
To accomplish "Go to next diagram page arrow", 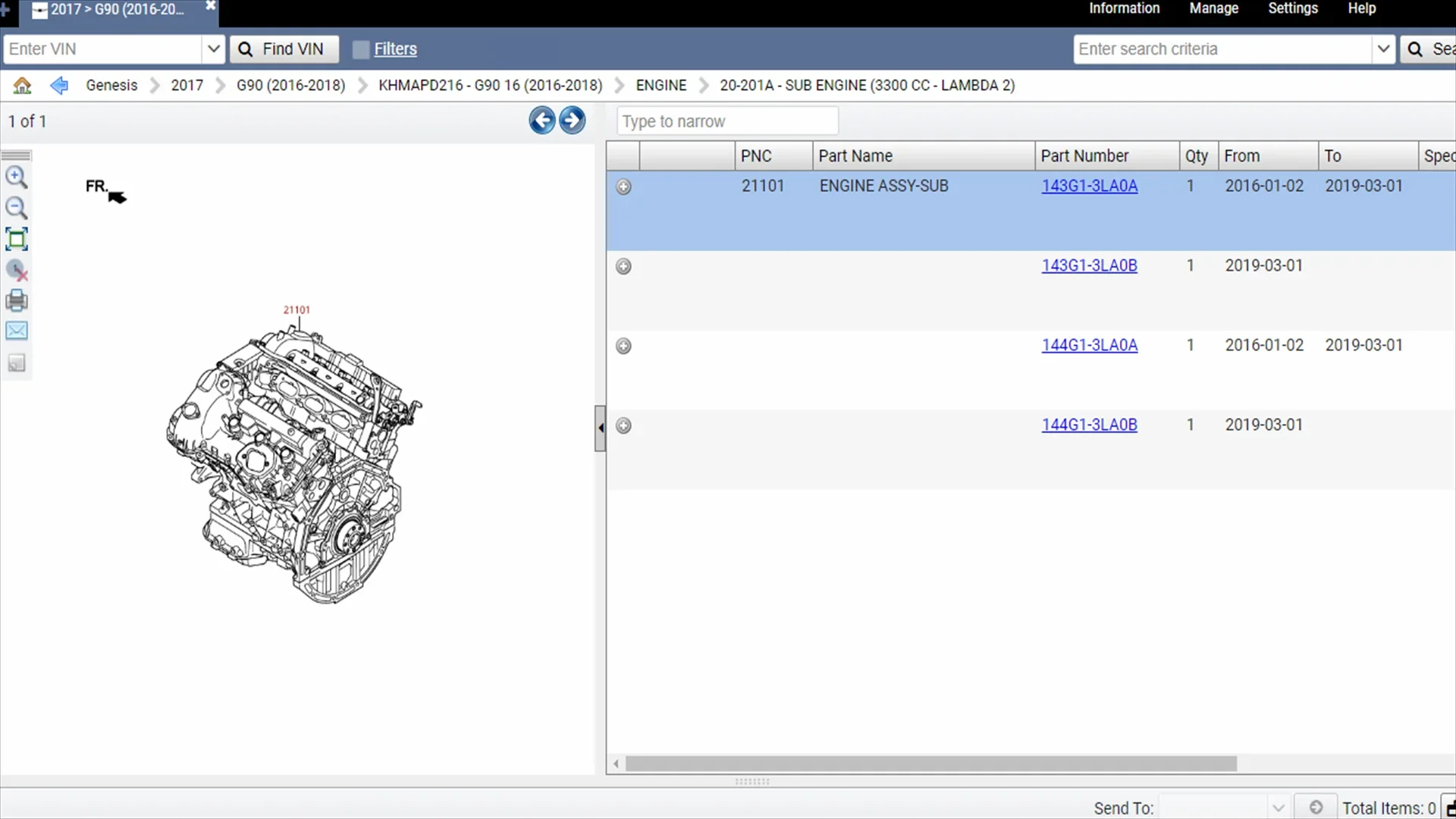I will pos(573,121).
